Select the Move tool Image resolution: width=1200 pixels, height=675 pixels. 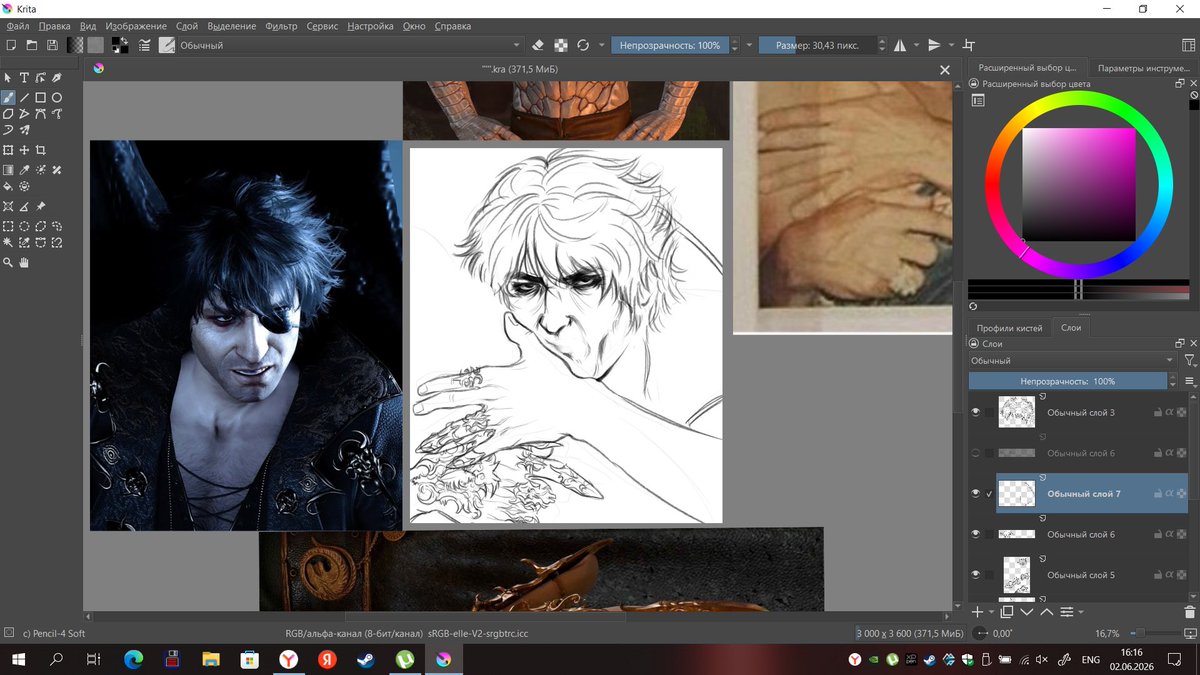click(24, 150)
